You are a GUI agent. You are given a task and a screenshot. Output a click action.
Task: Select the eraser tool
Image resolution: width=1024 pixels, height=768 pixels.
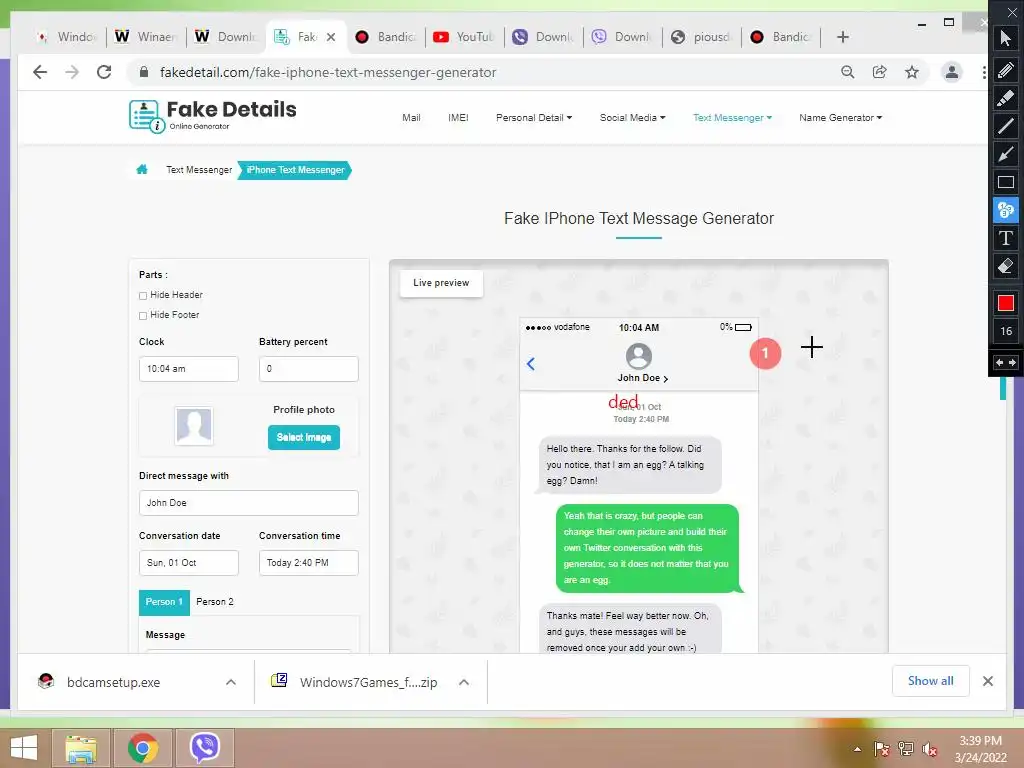coord(1006,266)
